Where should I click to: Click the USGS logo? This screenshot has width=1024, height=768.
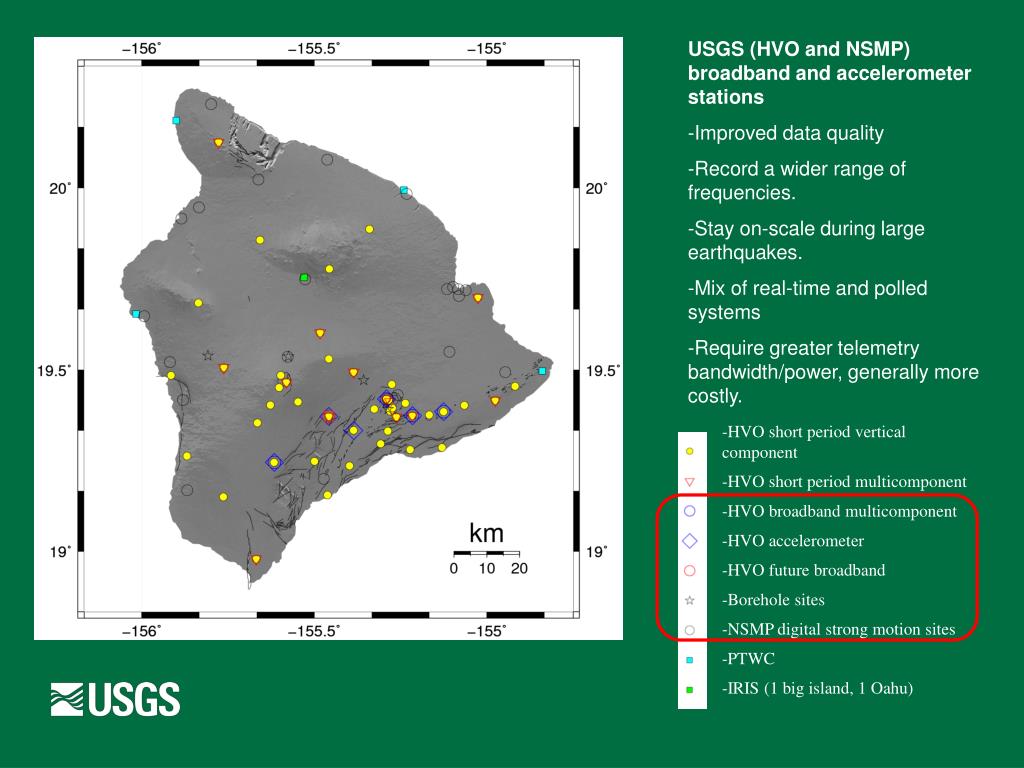coord(116,699)
